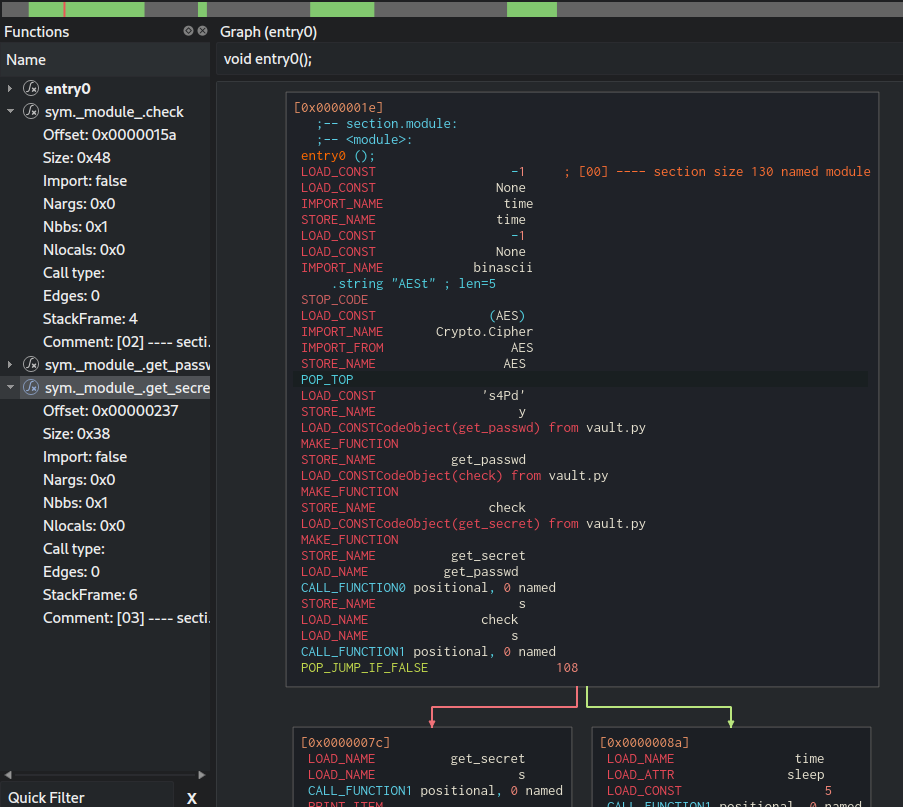The image size is (903, 807).
Task: Click the Graph (entry0) panel title
Action: pos(268,32)
